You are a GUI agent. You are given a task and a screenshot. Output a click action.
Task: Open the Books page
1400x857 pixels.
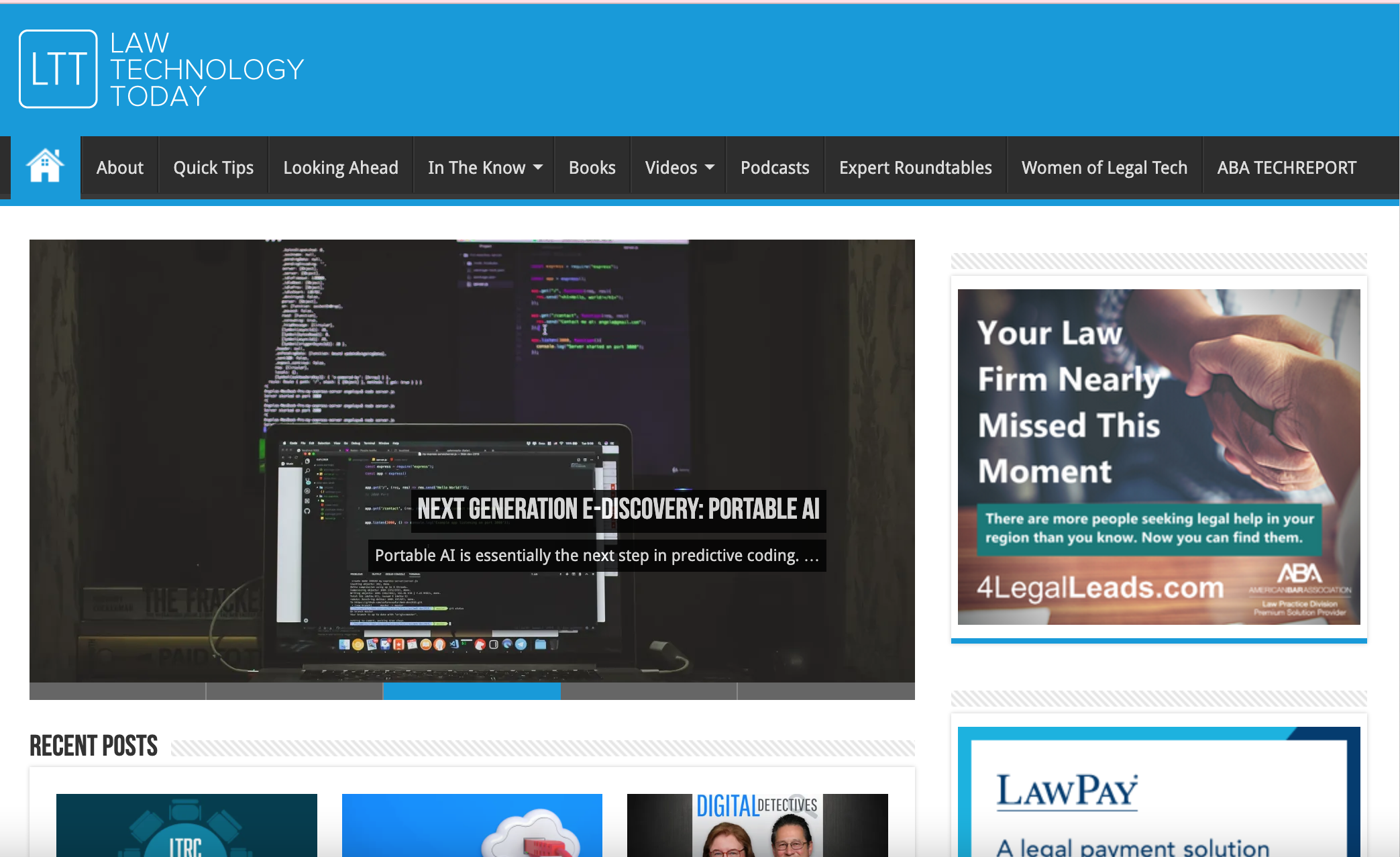click(592, 167)
